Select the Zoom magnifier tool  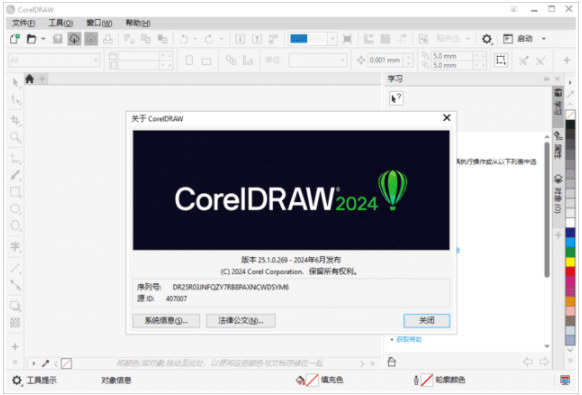coord(15,137)
